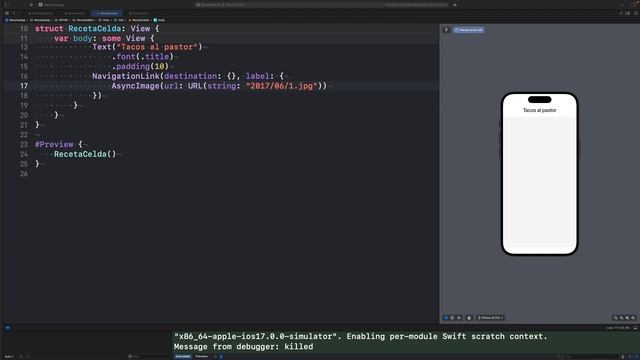Open preview Variants menu

pyautogui.click(x=459, y=318)
